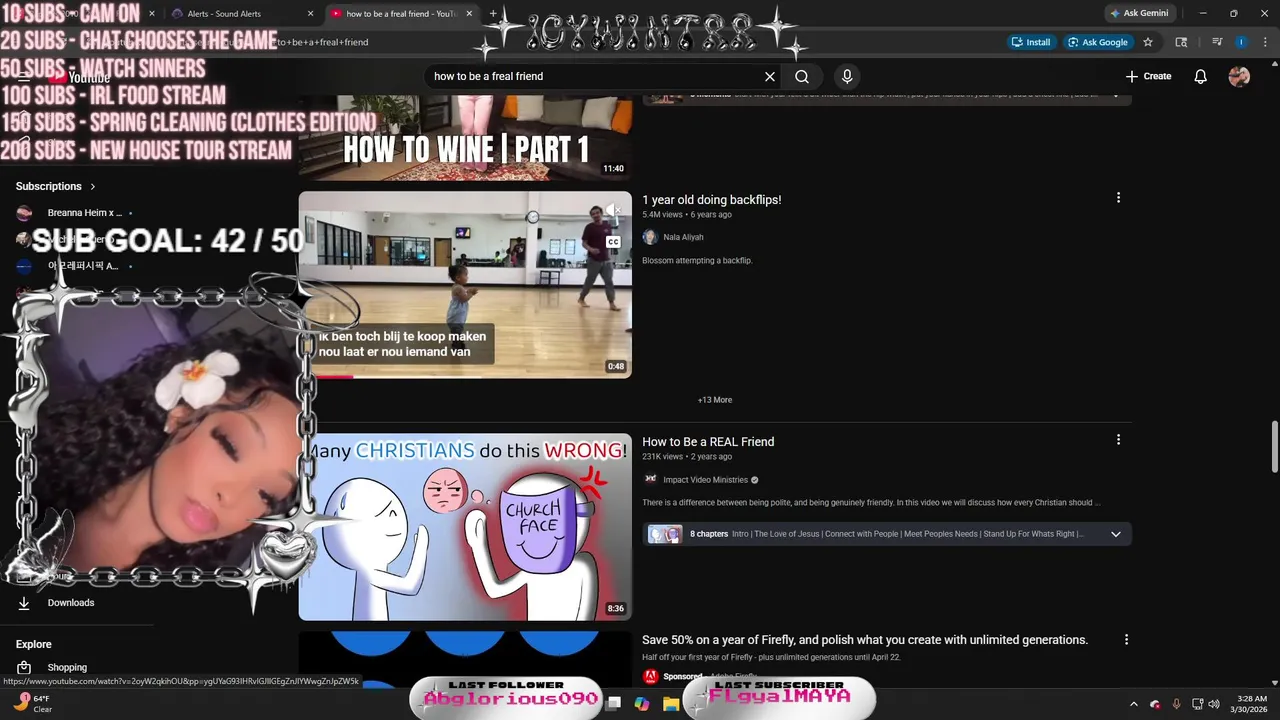Open the media controls icon in toolbar
The width and height of the screenshot is (1280, 720).
click(x=1217, y=42)
